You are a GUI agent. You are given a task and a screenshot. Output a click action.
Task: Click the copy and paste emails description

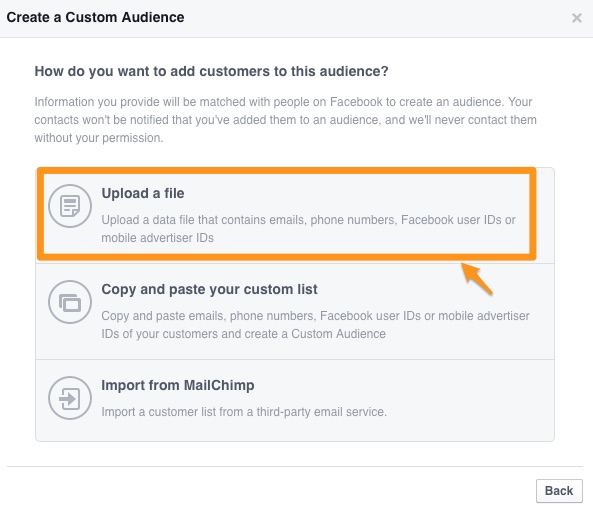pos(315,325)
